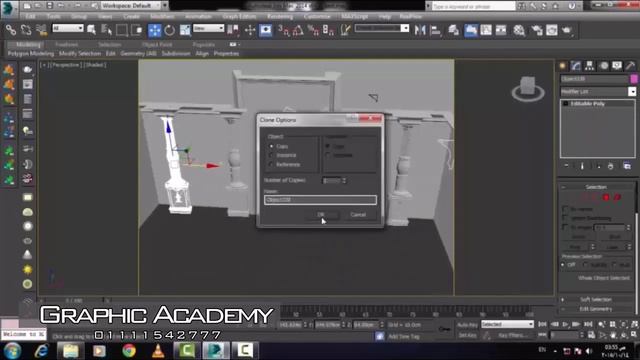Open the key filter Selected dropdown
640x360 pixels.
pyautogui.click(x=507, y=324)
